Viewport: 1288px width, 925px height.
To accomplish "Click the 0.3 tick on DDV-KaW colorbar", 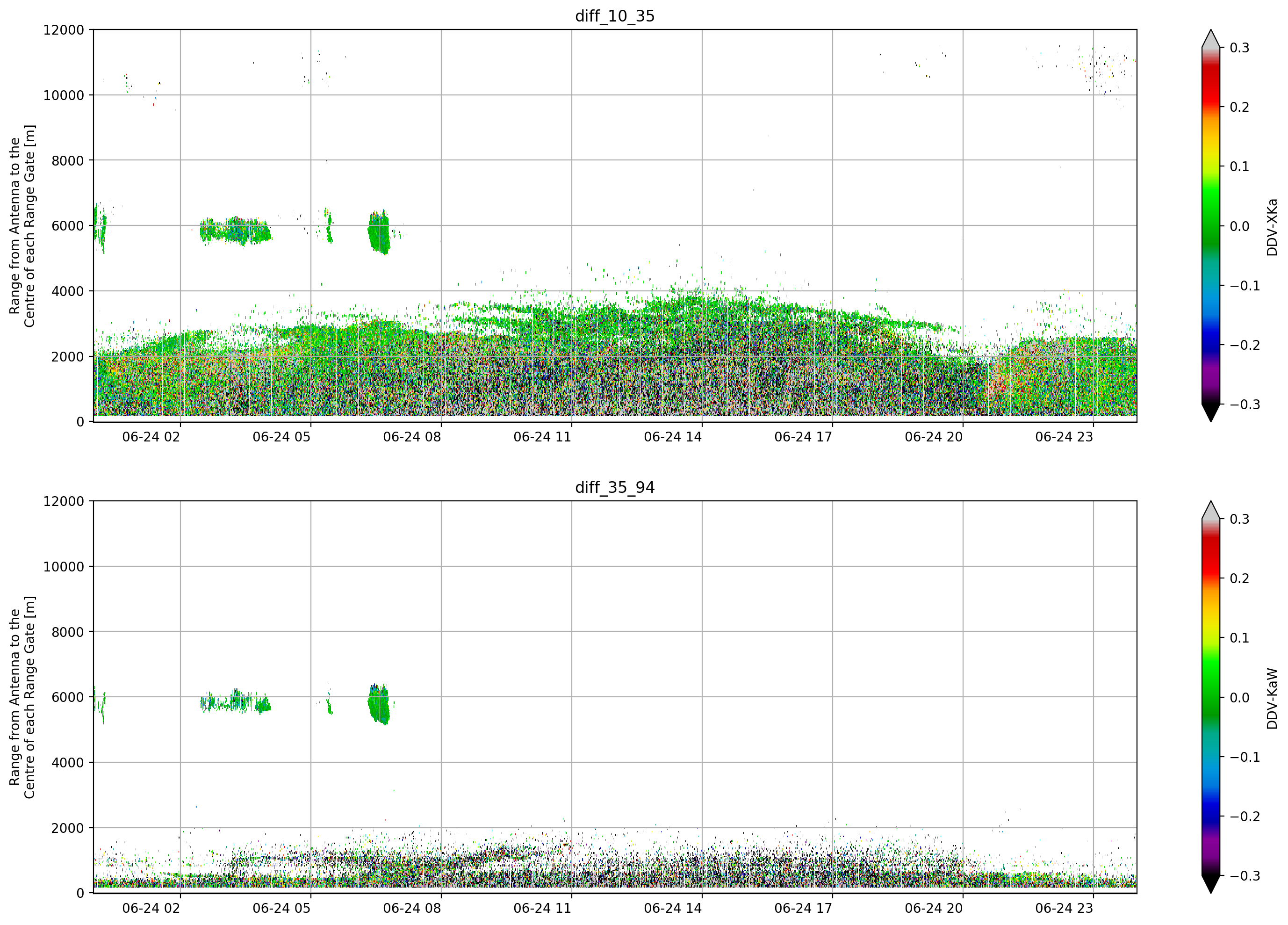I will pos(1239,519).
